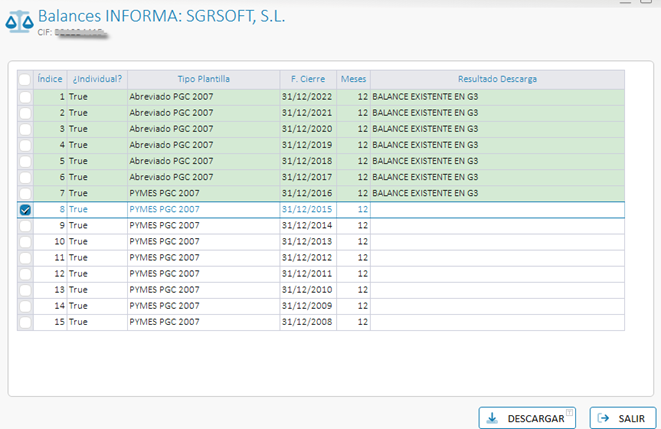
Task: Select the date cell 31/12/2015
Action: [x=307, y=209]
